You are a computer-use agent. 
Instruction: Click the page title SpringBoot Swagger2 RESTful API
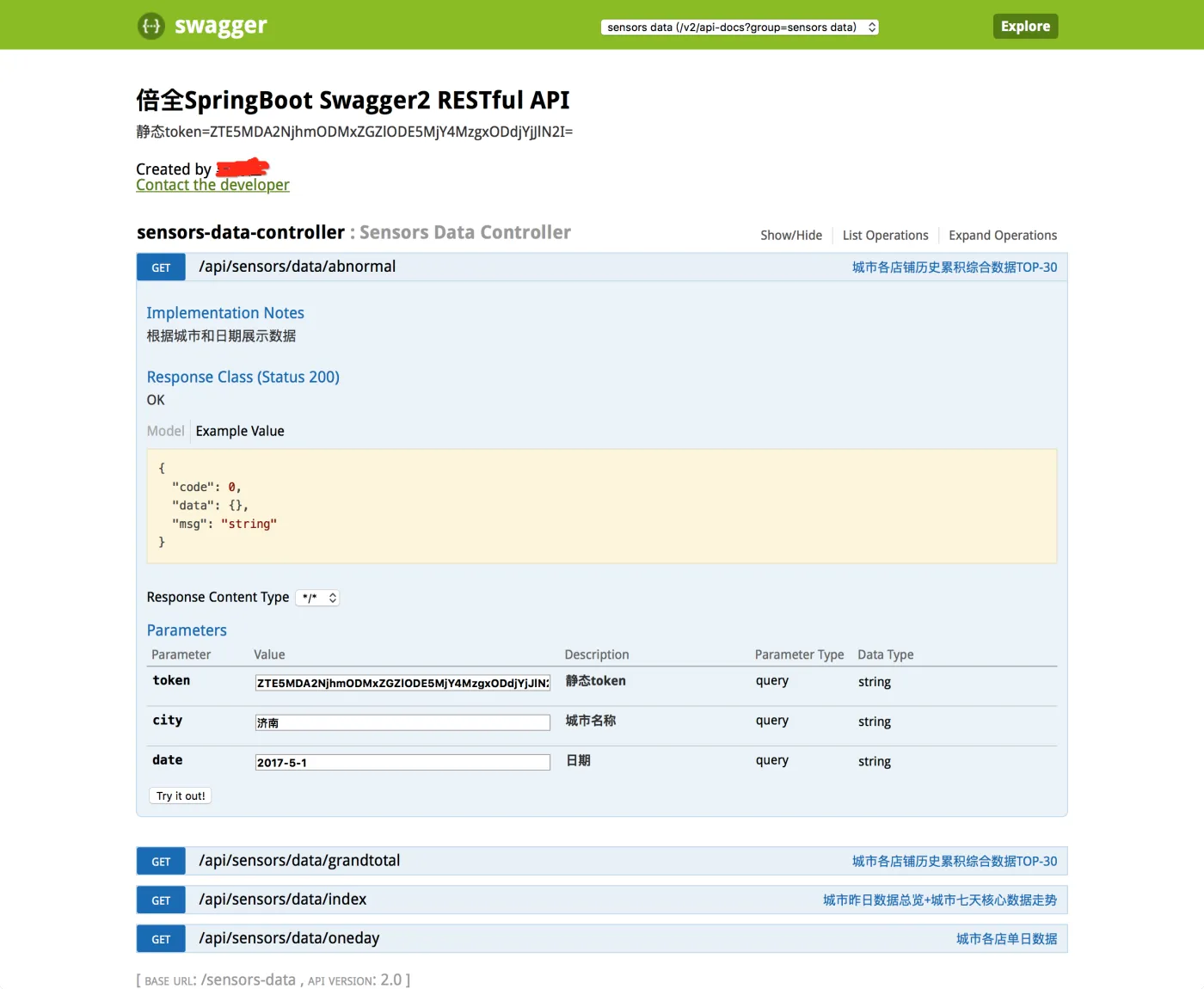pyautogui.click(x=353, y=101)
